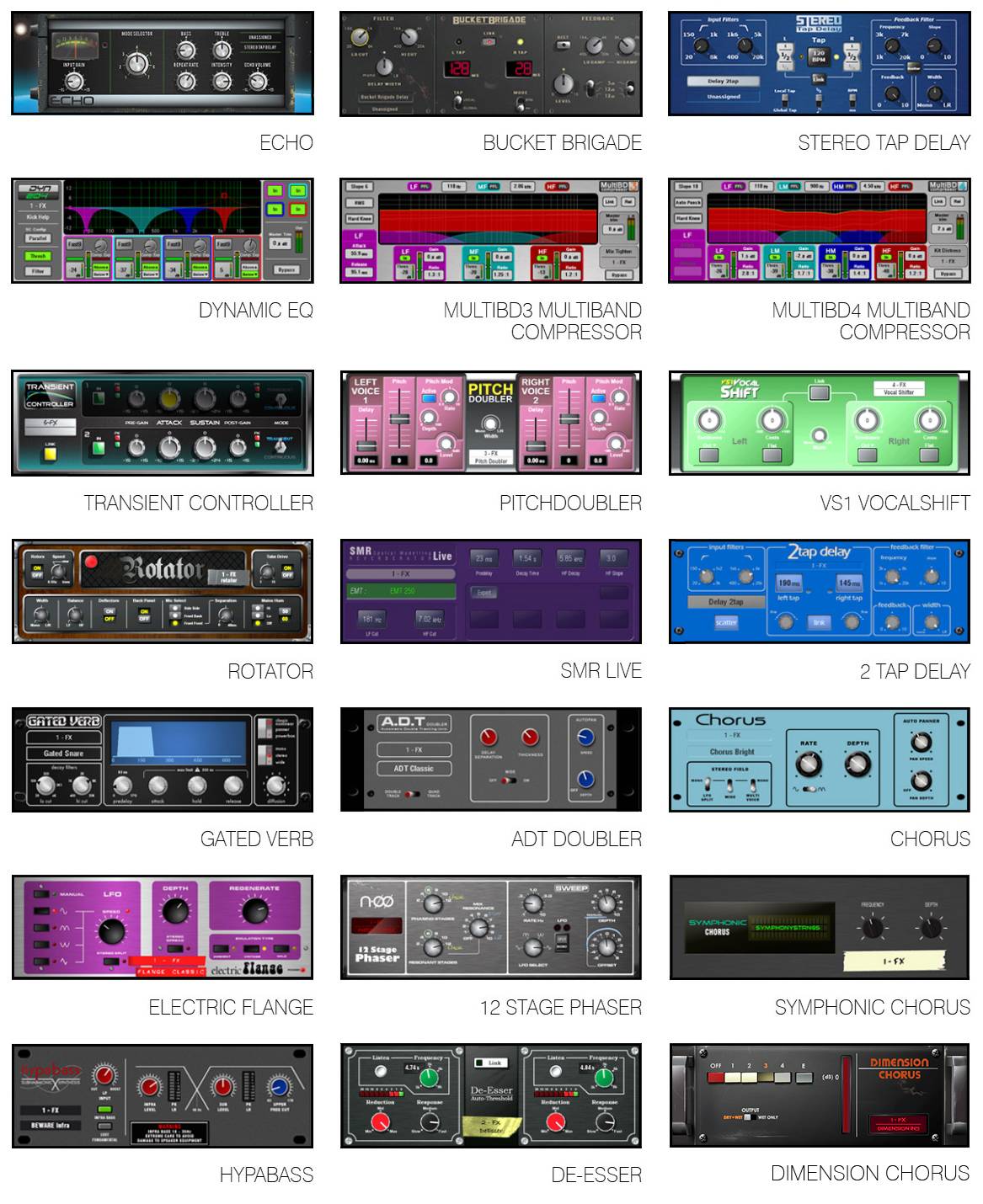Click the Mix Resonance knob on 12 Stage Phaser
This screenshot has width=983, height=1204.
coord(478,928)
